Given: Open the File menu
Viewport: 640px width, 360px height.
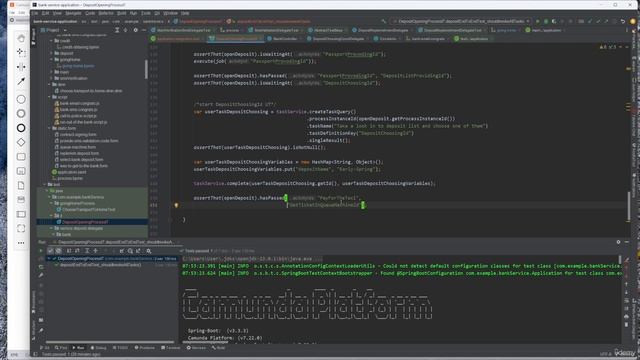Looking at the screenshot, I should click(35, 13).
